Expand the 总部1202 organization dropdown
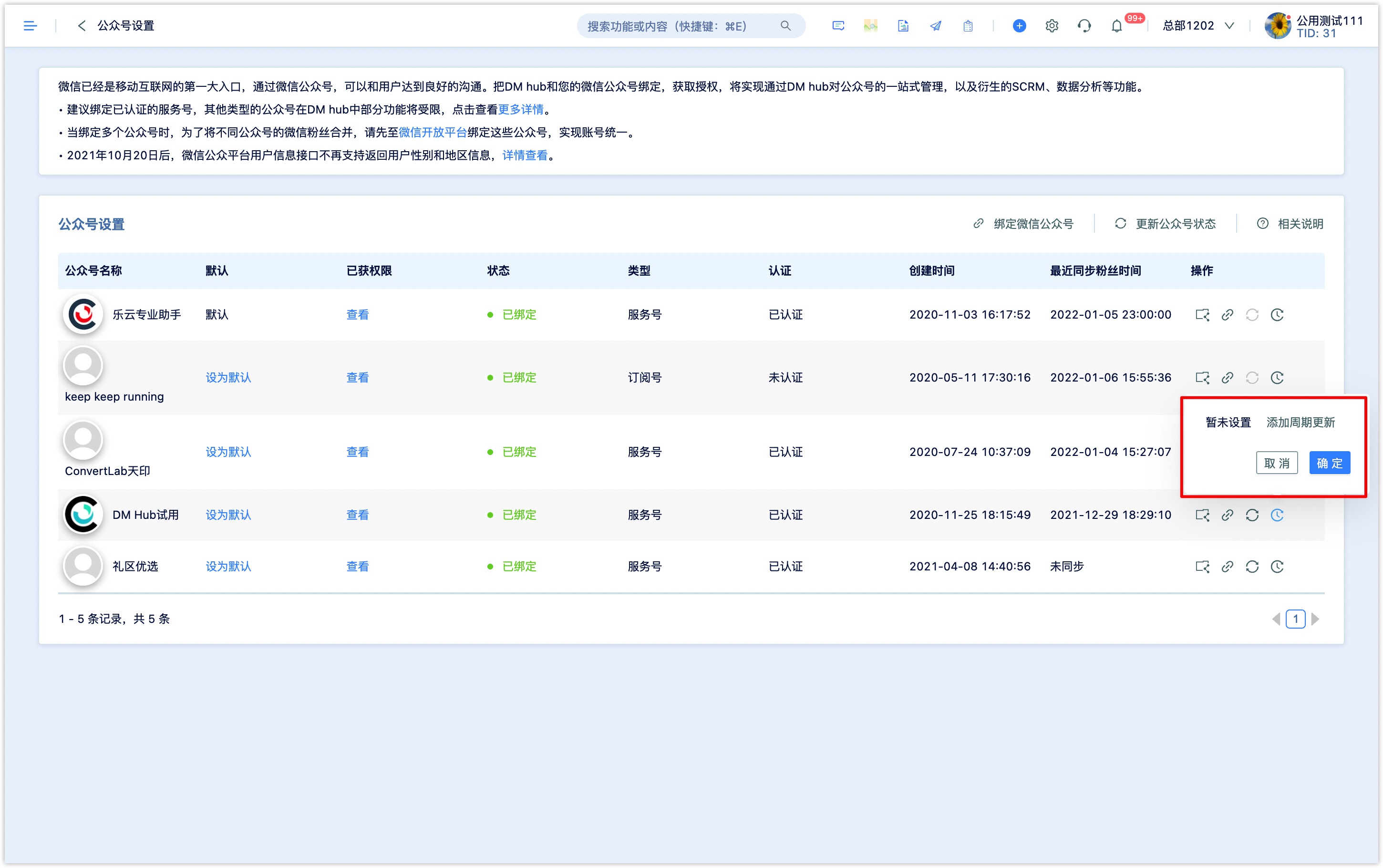 tap(1198, 26)
